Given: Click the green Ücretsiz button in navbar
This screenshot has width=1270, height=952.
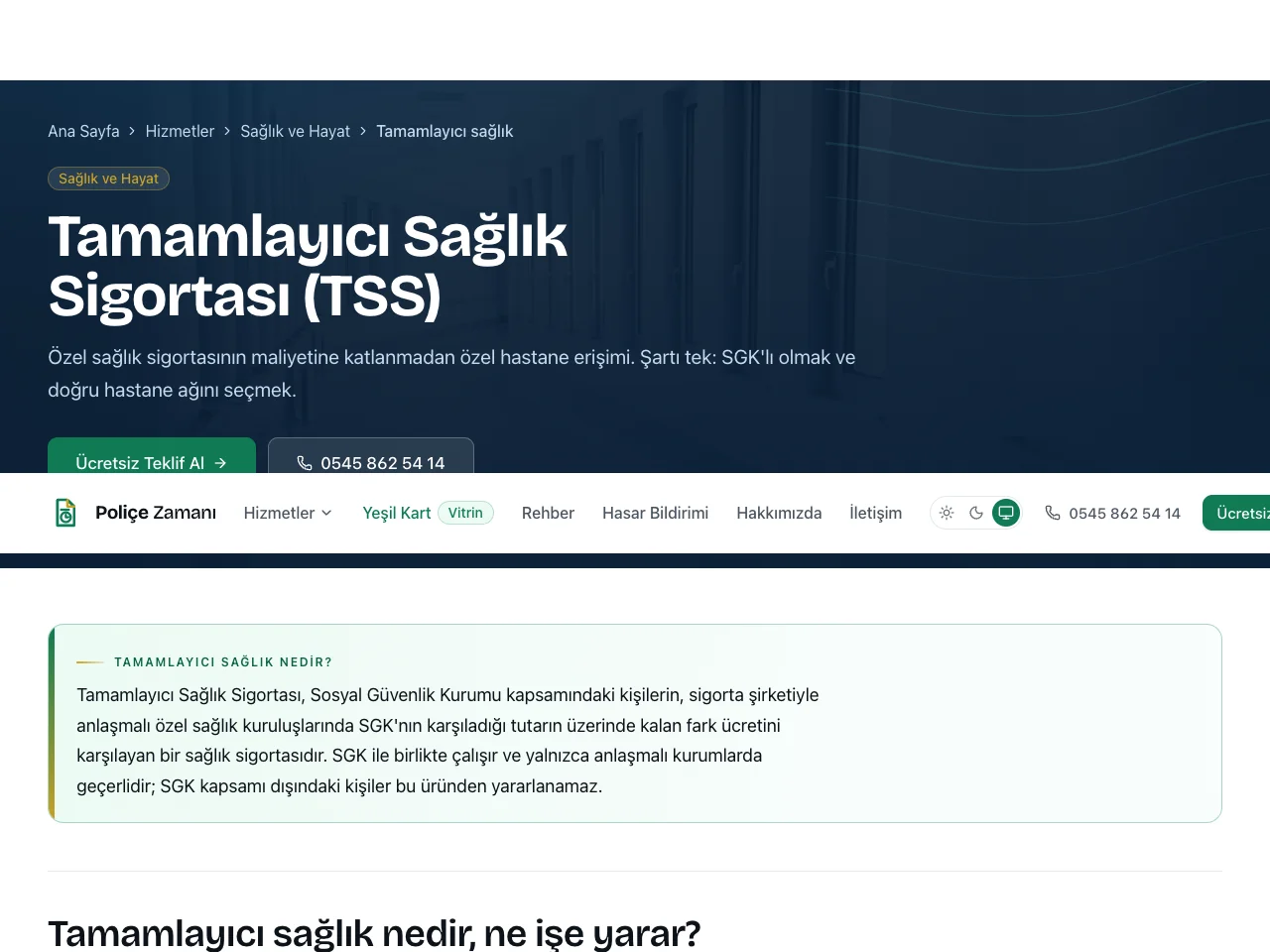Looking at the screenshot, I should (x=1236, y=513).
